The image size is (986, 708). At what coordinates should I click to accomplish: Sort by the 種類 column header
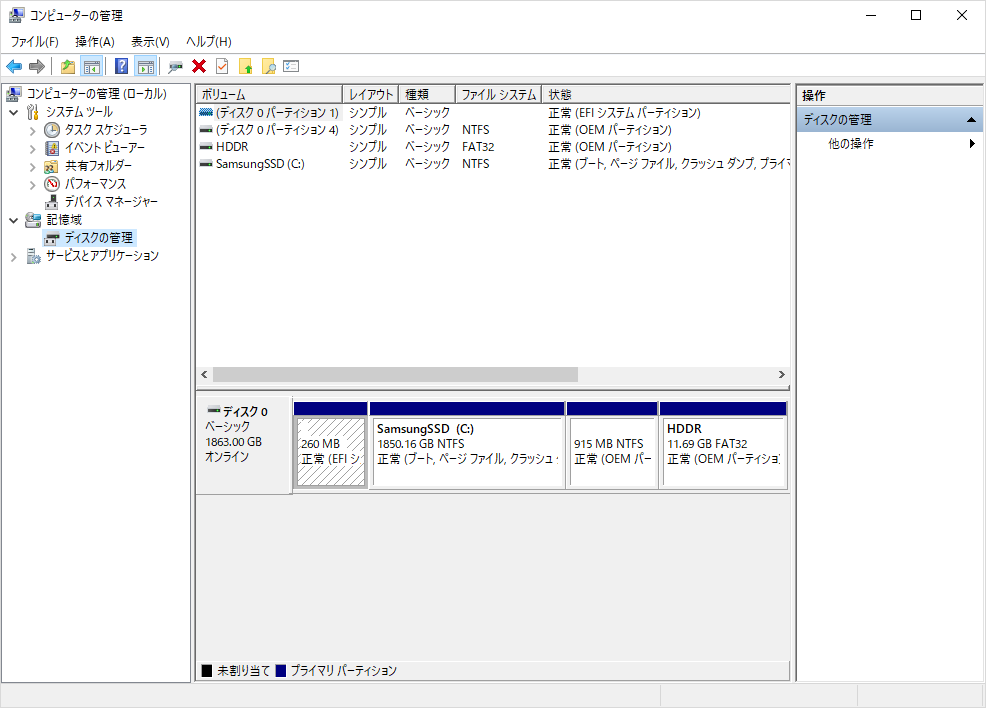click(426, 94)
